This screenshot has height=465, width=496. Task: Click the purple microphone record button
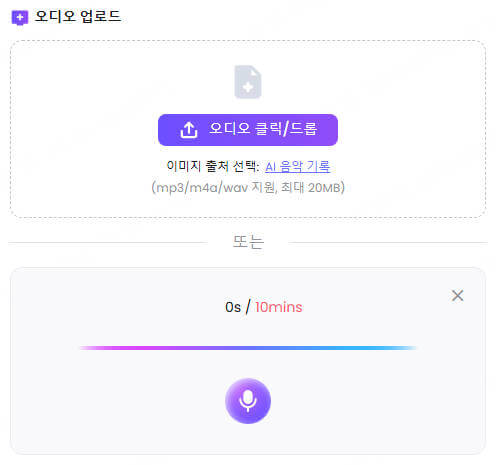pyautogui.click(x=248, y=401)
